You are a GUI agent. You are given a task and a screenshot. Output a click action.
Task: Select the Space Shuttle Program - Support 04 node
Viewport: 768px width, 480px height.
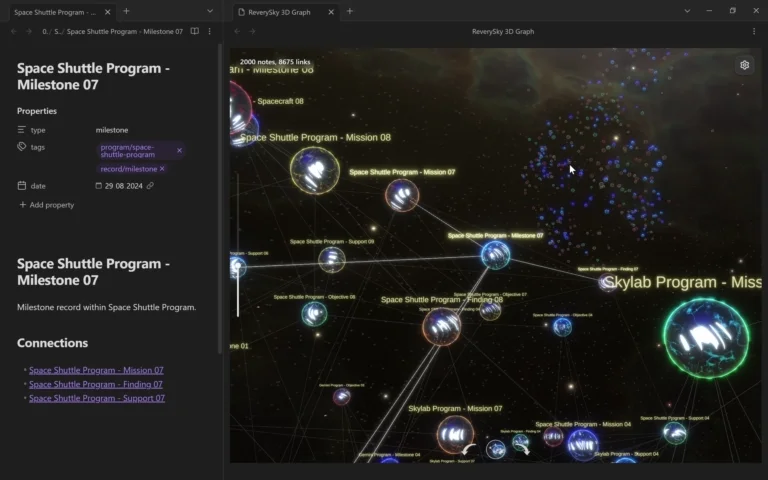(x=674, y=433)
